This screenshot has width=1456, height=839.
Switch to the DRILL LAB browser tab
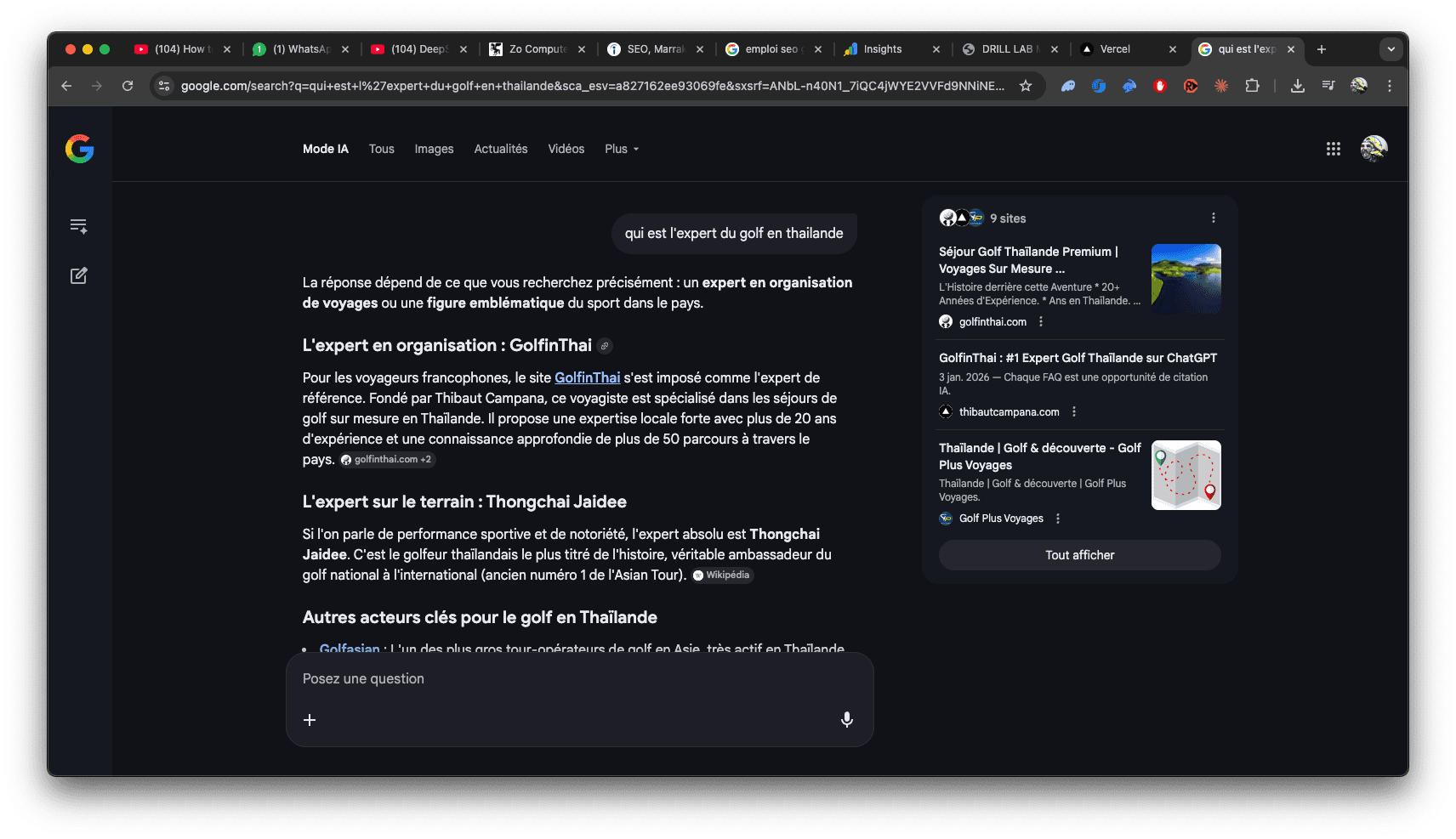1010,49
